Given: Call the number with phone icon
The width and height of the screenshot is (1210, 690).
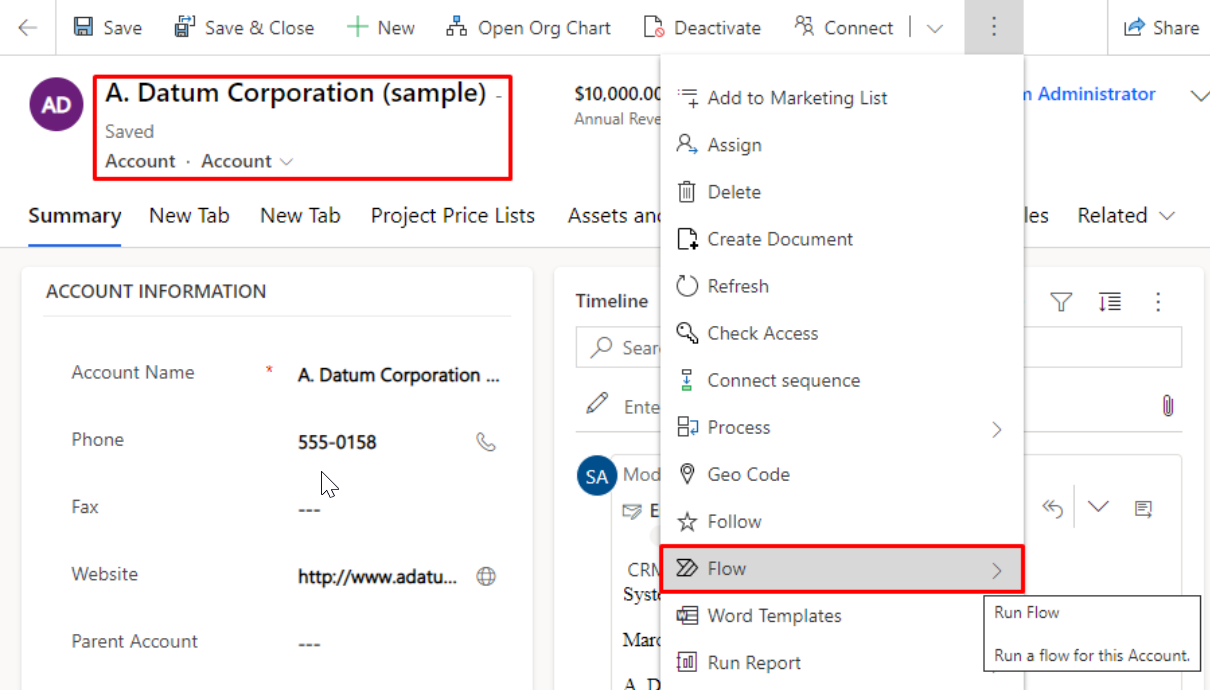Looking at the screenshot, I should [486, 442].
